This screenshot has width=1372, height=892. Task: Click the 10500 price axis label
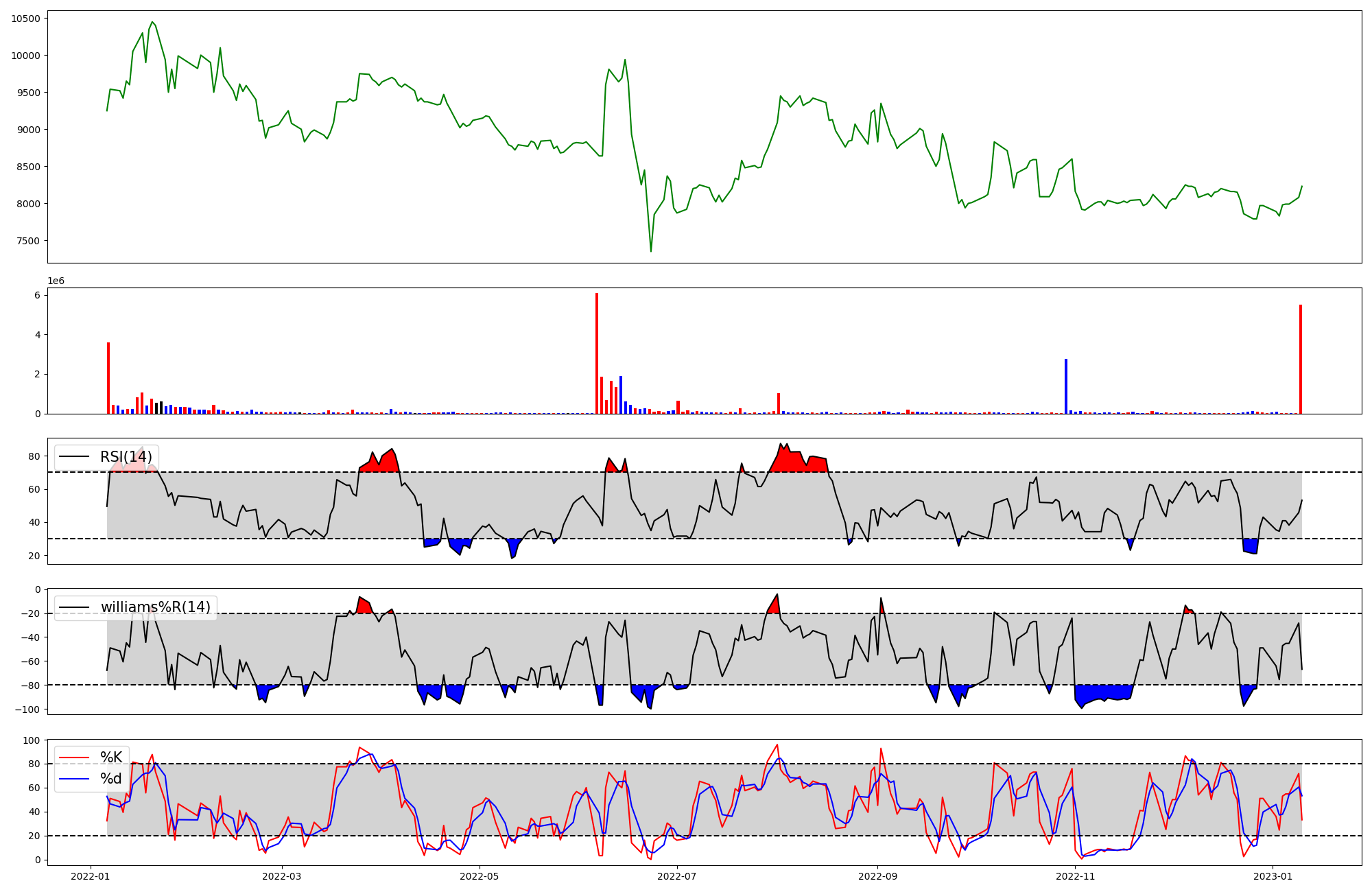point(26,19)
